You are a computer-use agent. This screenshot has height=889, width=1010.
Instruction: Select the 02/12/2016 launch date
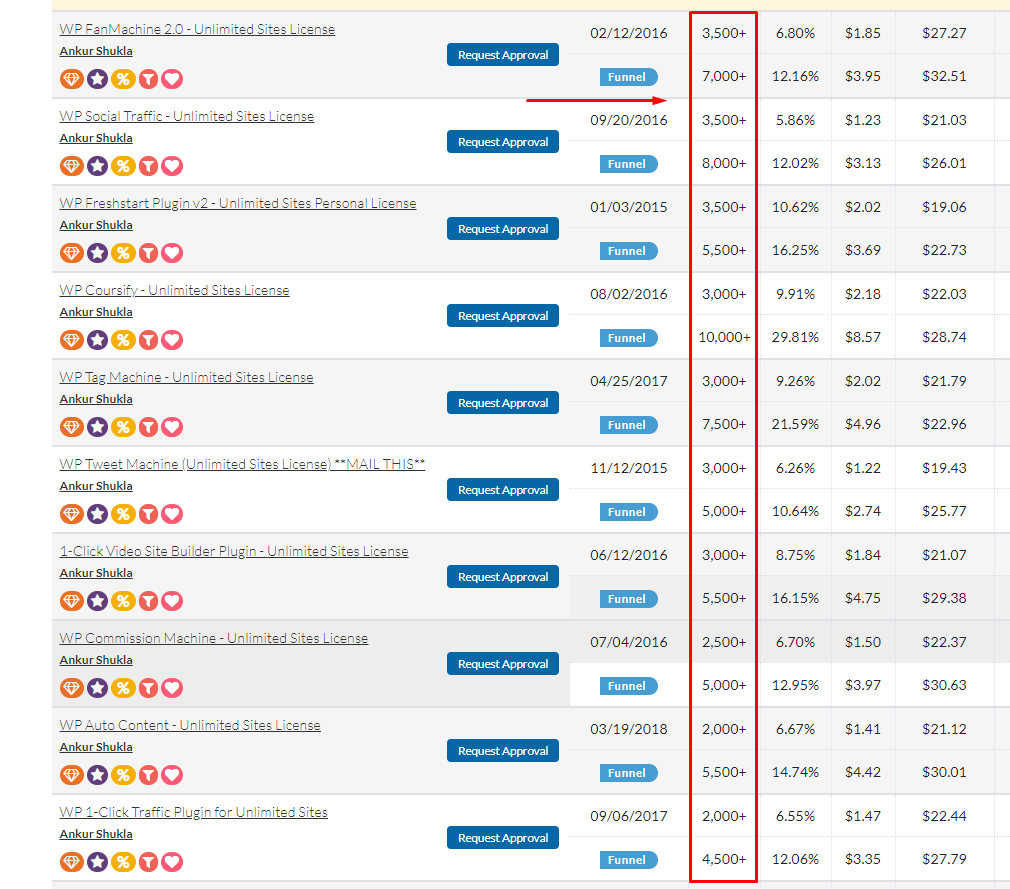(x=629, y=33)
